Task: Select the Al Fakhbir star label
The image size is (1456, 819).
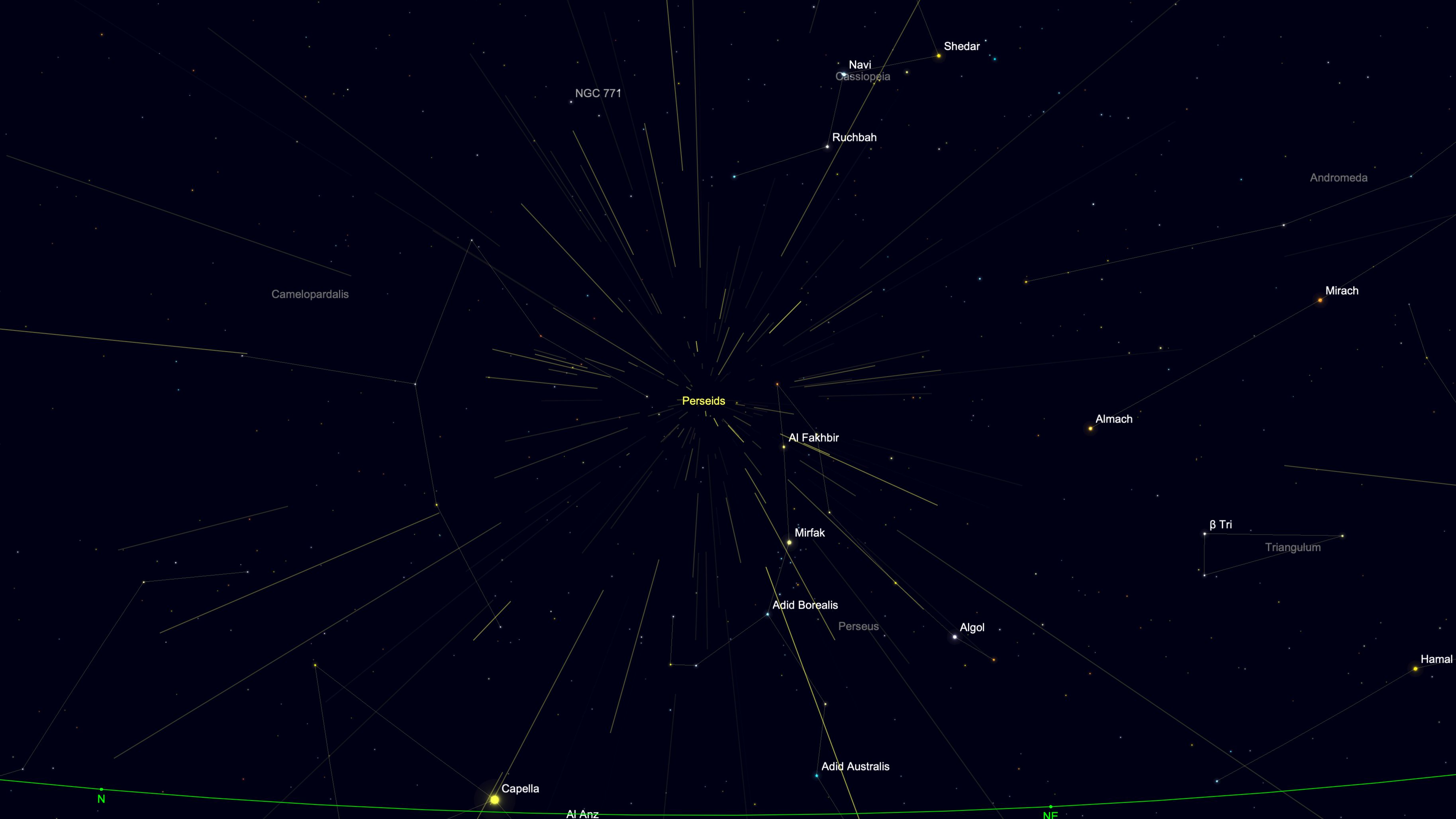Action: pos(813,437)
